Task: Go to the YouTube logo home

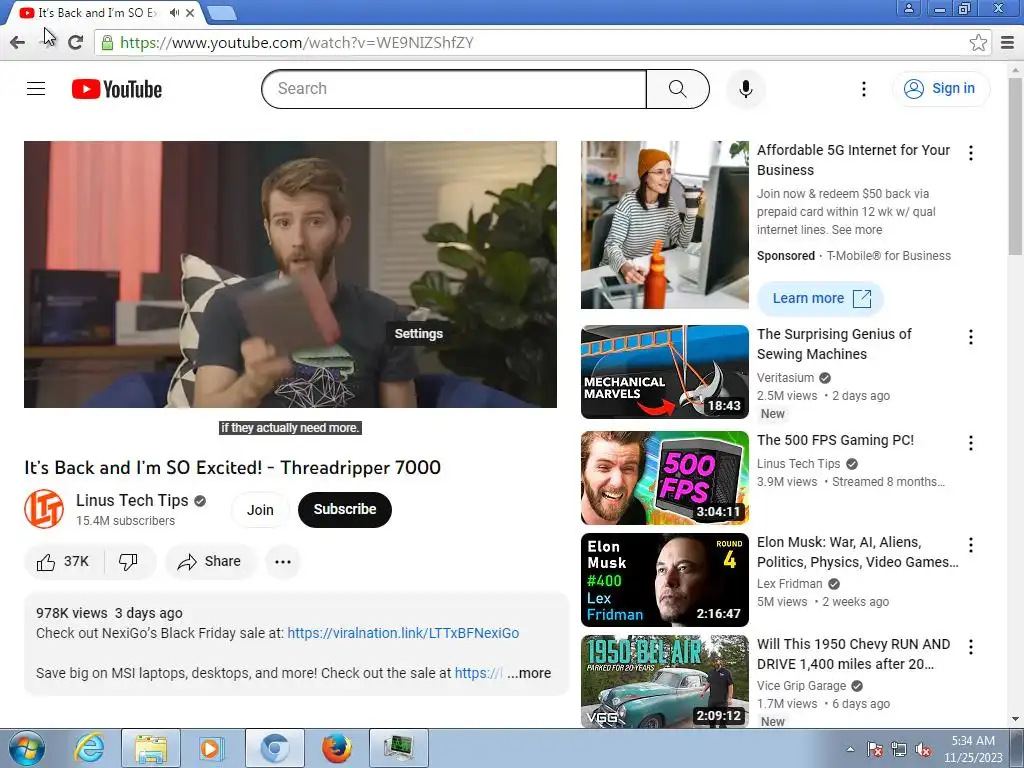Action: click(x=117, y=89)
